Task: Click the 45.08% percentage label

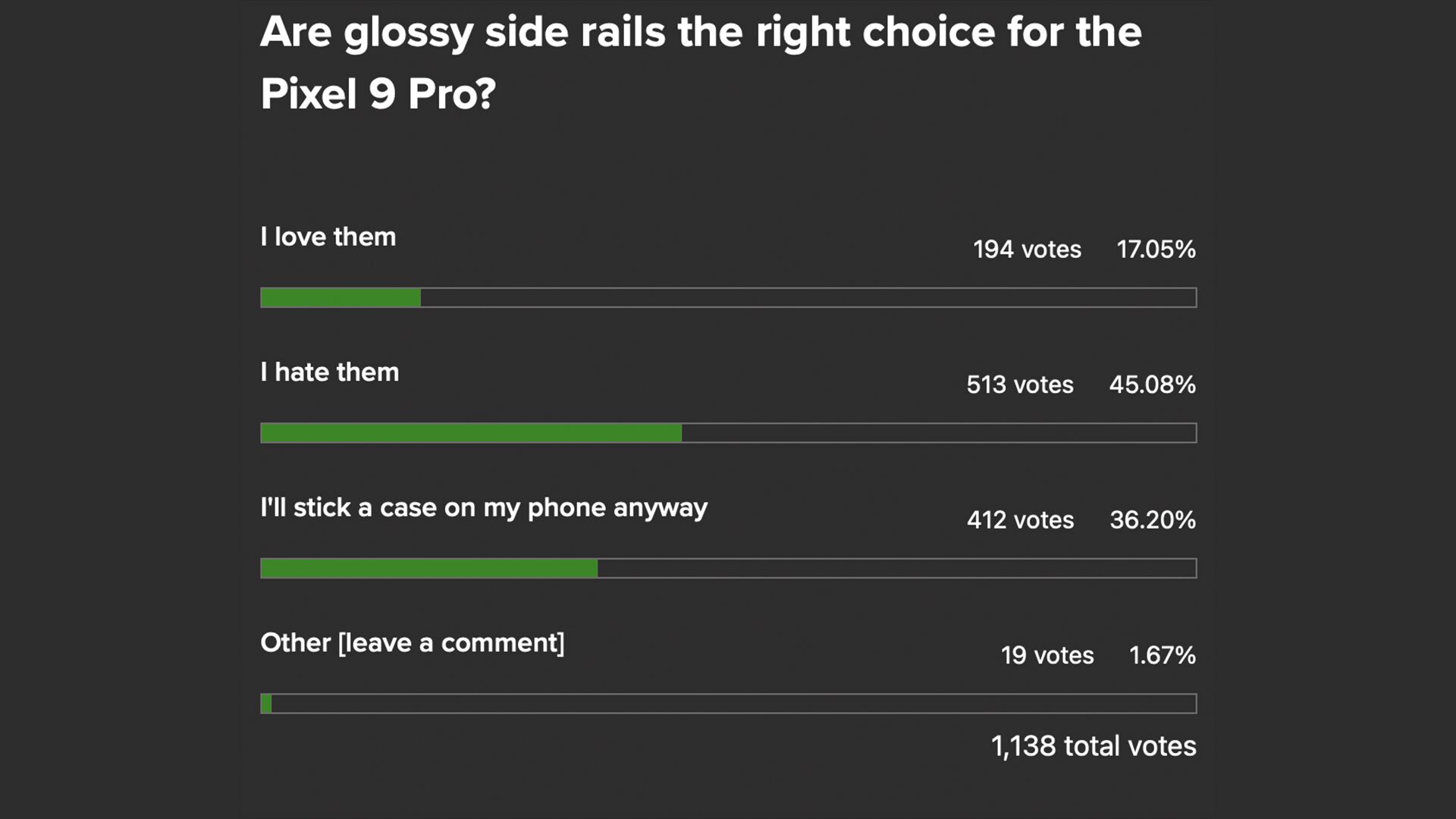Action: (1152, 384)
